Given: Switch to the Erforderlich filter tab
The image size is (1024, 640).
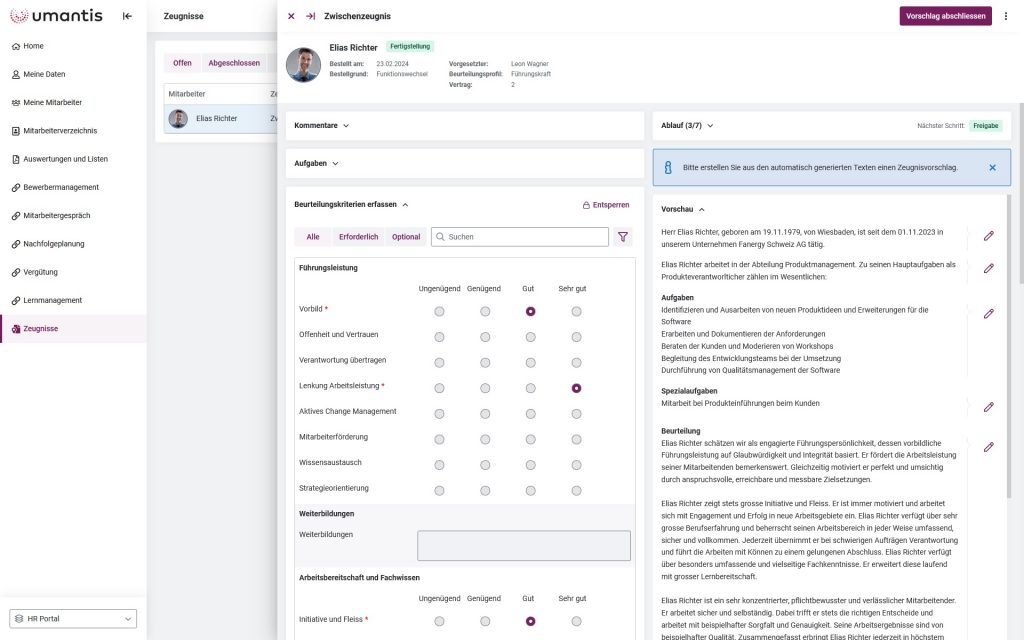Looking at the screenshot, I should 358,237.
